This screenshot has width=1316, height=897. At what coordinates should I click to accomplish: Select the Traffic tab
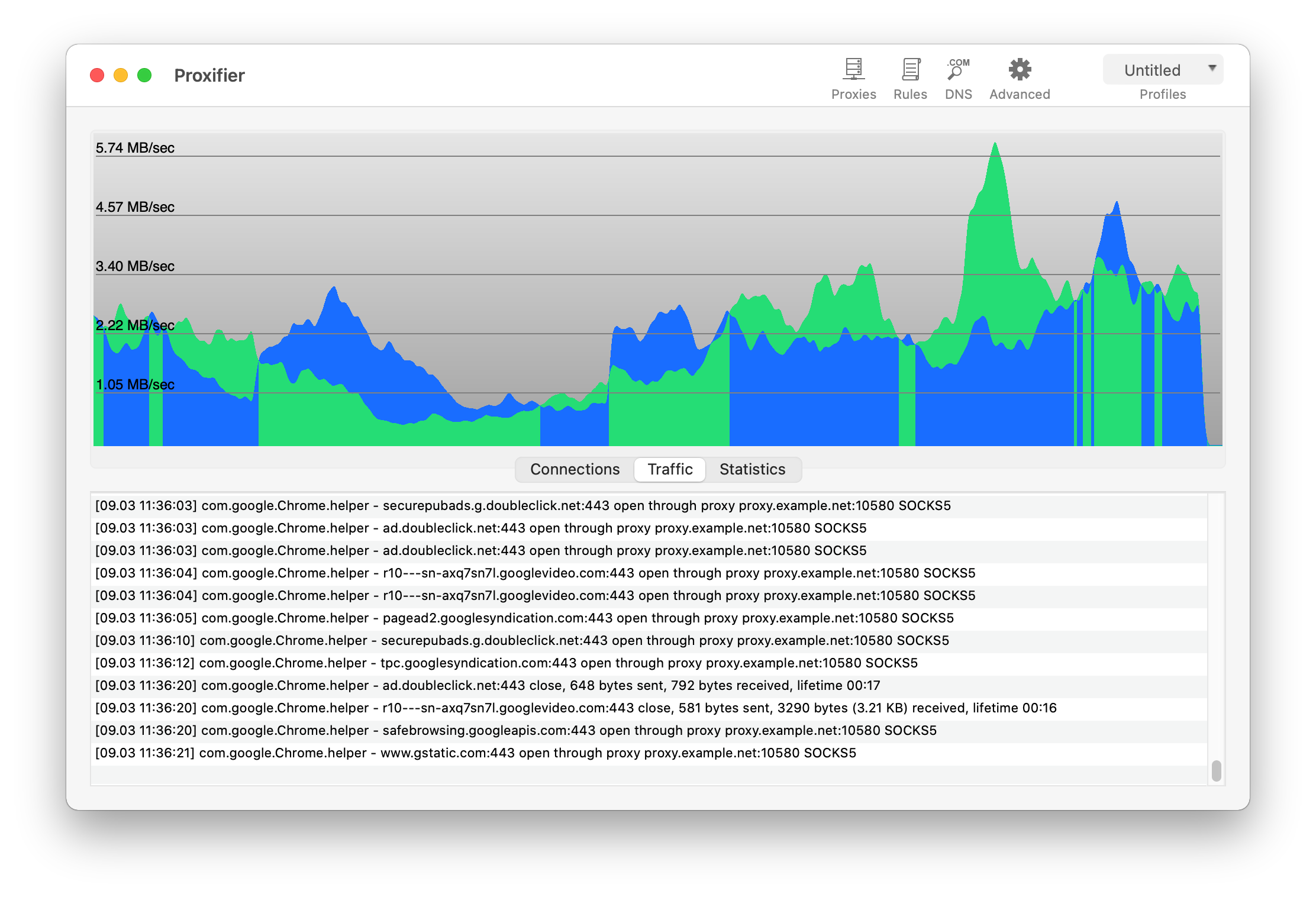tap(670, 469)
